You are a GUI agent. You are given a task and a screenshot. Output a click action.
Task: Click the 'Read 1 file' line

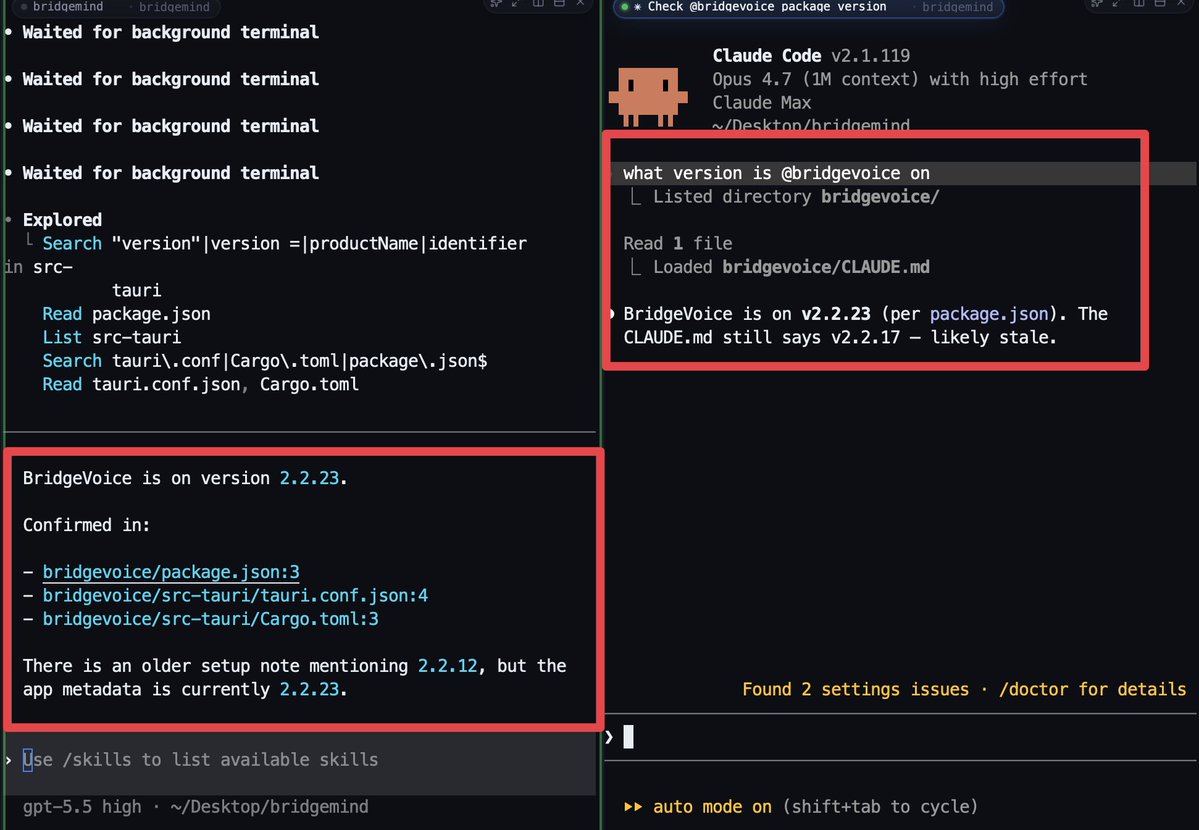(677, 243)
